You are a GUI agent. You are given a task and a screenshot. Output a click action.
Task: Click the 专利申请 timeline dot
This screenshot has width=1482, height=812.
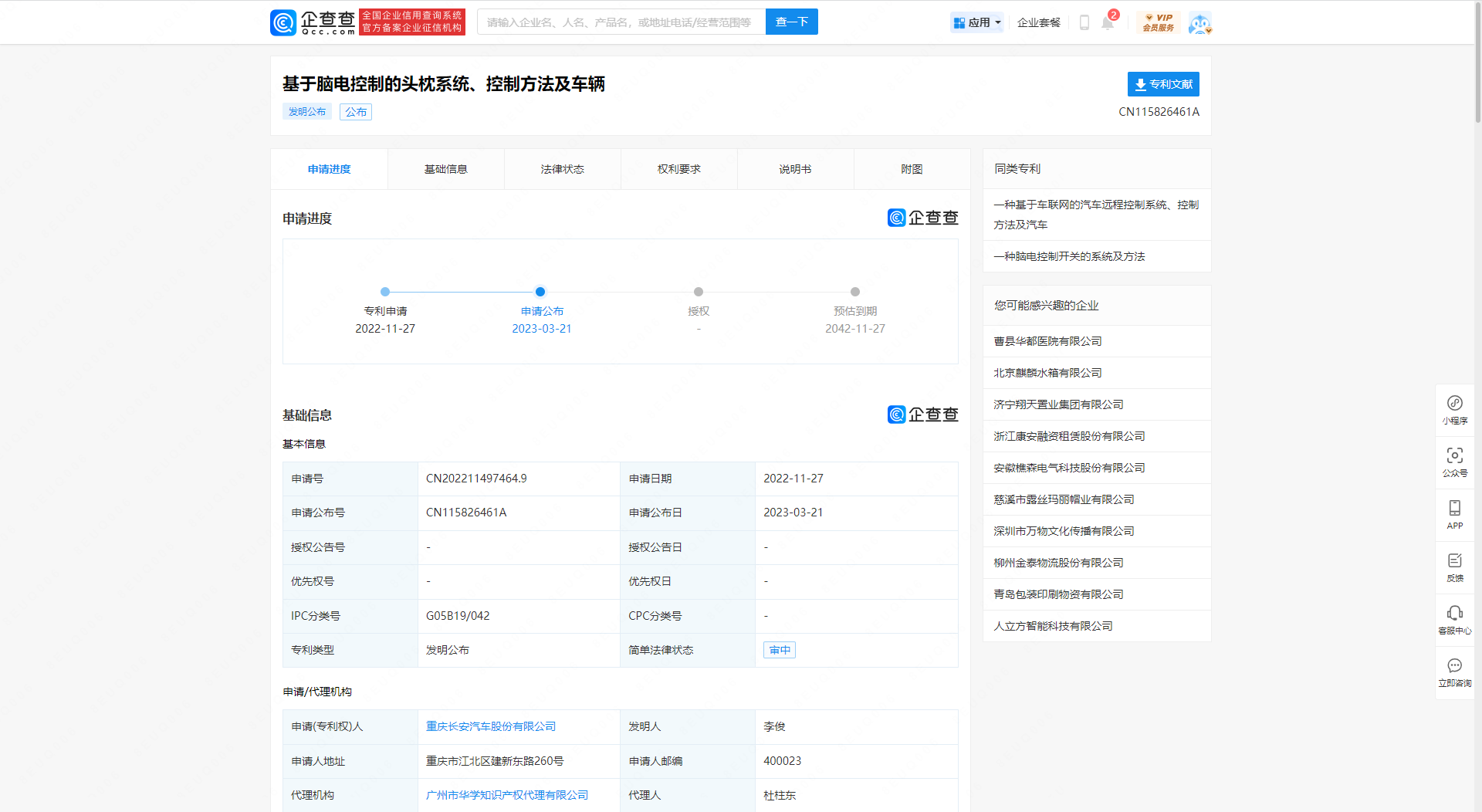(x=385, y=292)
